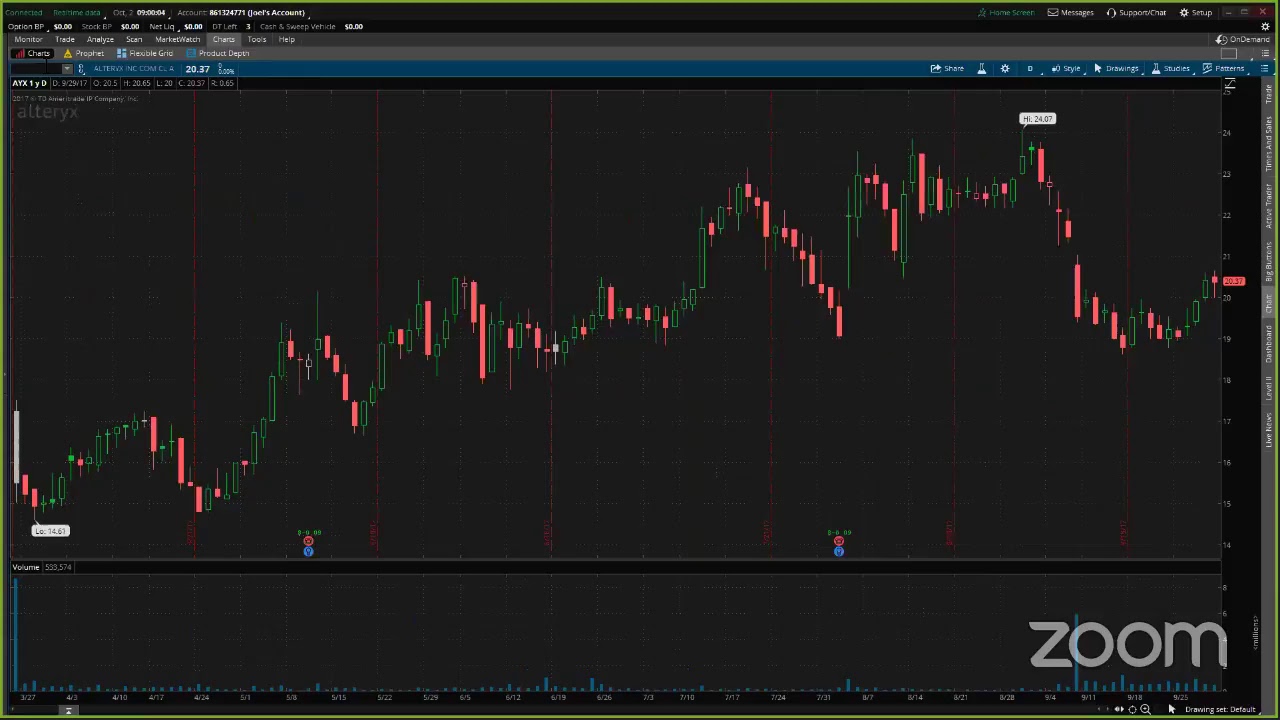
Task: Click the August earnings event marker
Action: (x=838, y=541)
